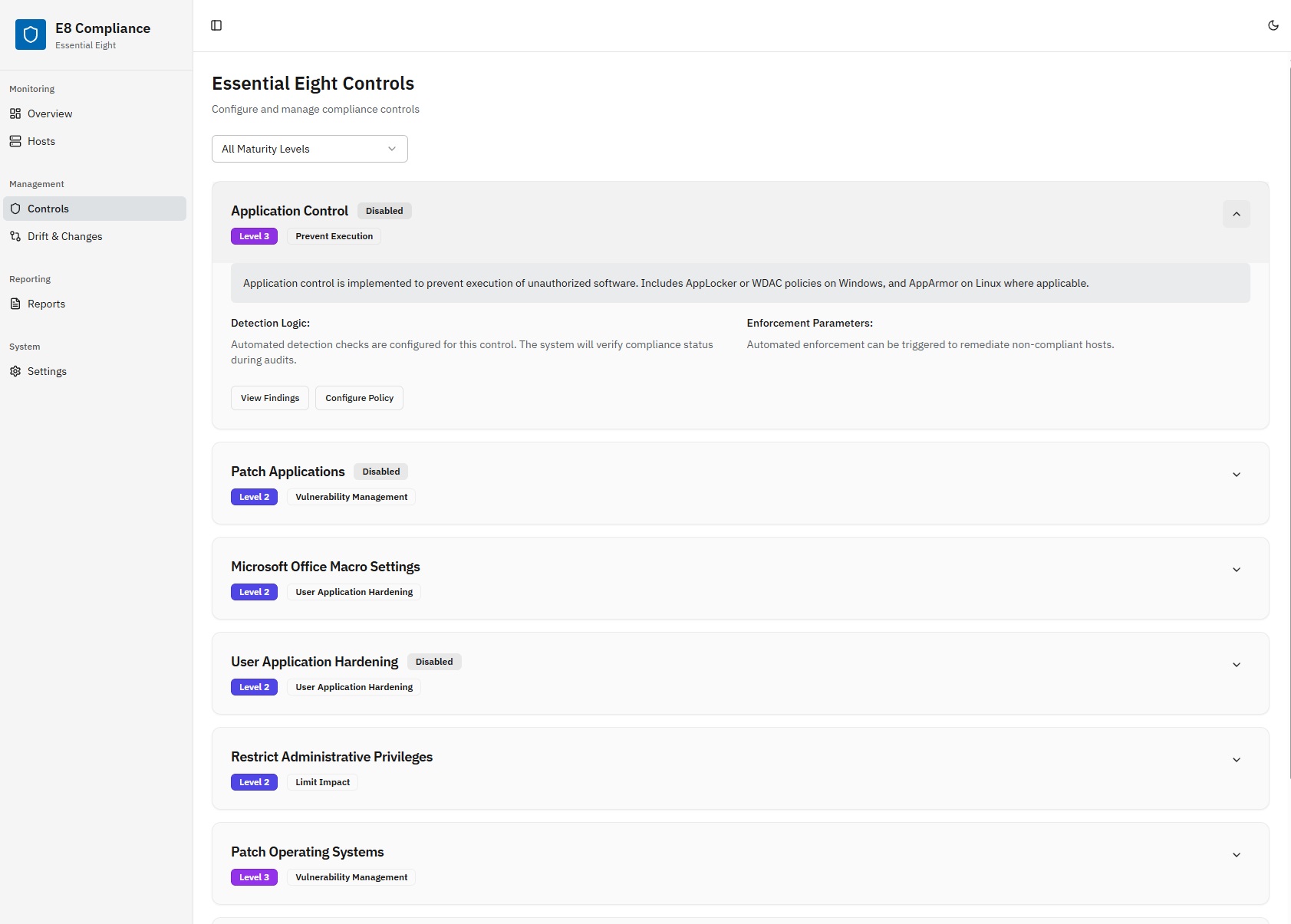Click the Level 3 badge on Patch Operating Systems
The height and width of the screenshot is (924, 1291).
coord(254,876)
